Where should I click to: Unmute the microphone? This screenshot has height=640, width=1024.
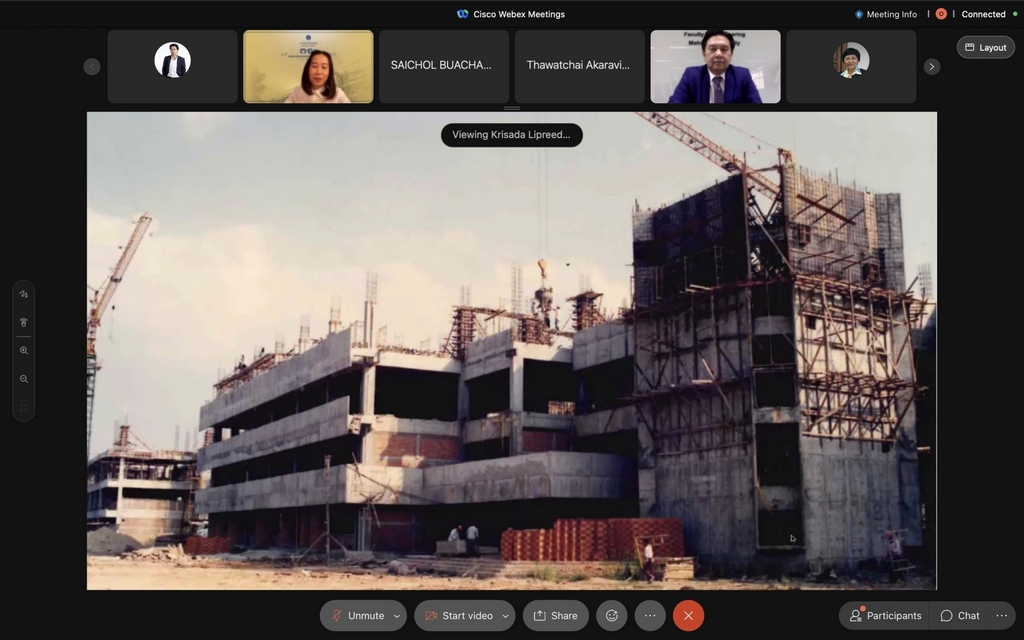(x=355, y=616)
